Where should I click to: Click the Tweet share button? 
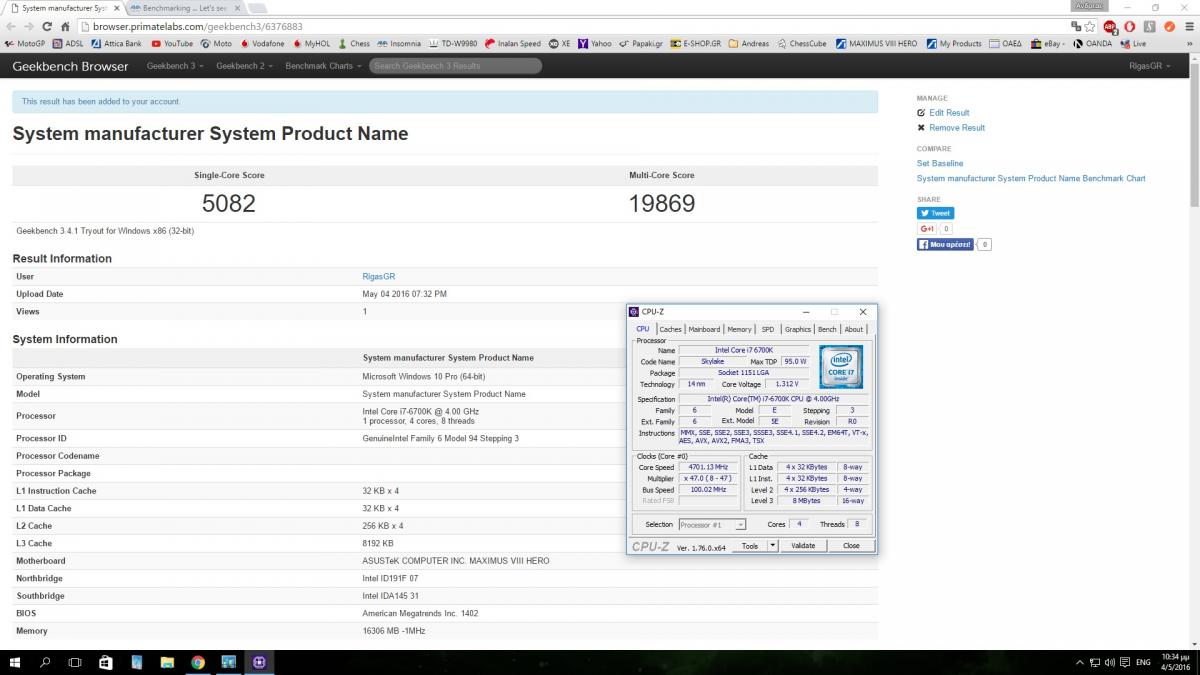tap(936, 213)
